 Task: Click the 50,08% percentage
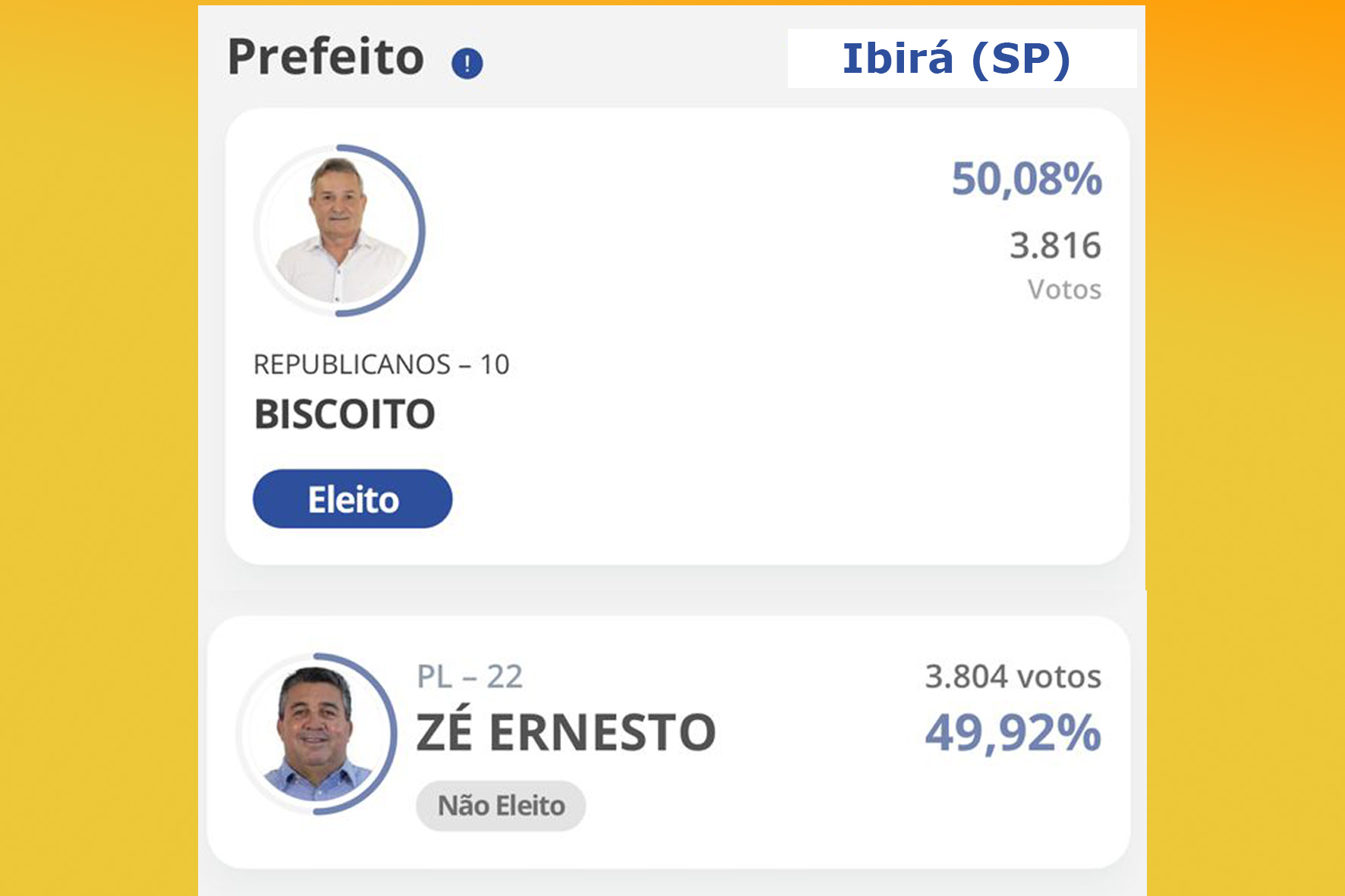pos(1026,179)
